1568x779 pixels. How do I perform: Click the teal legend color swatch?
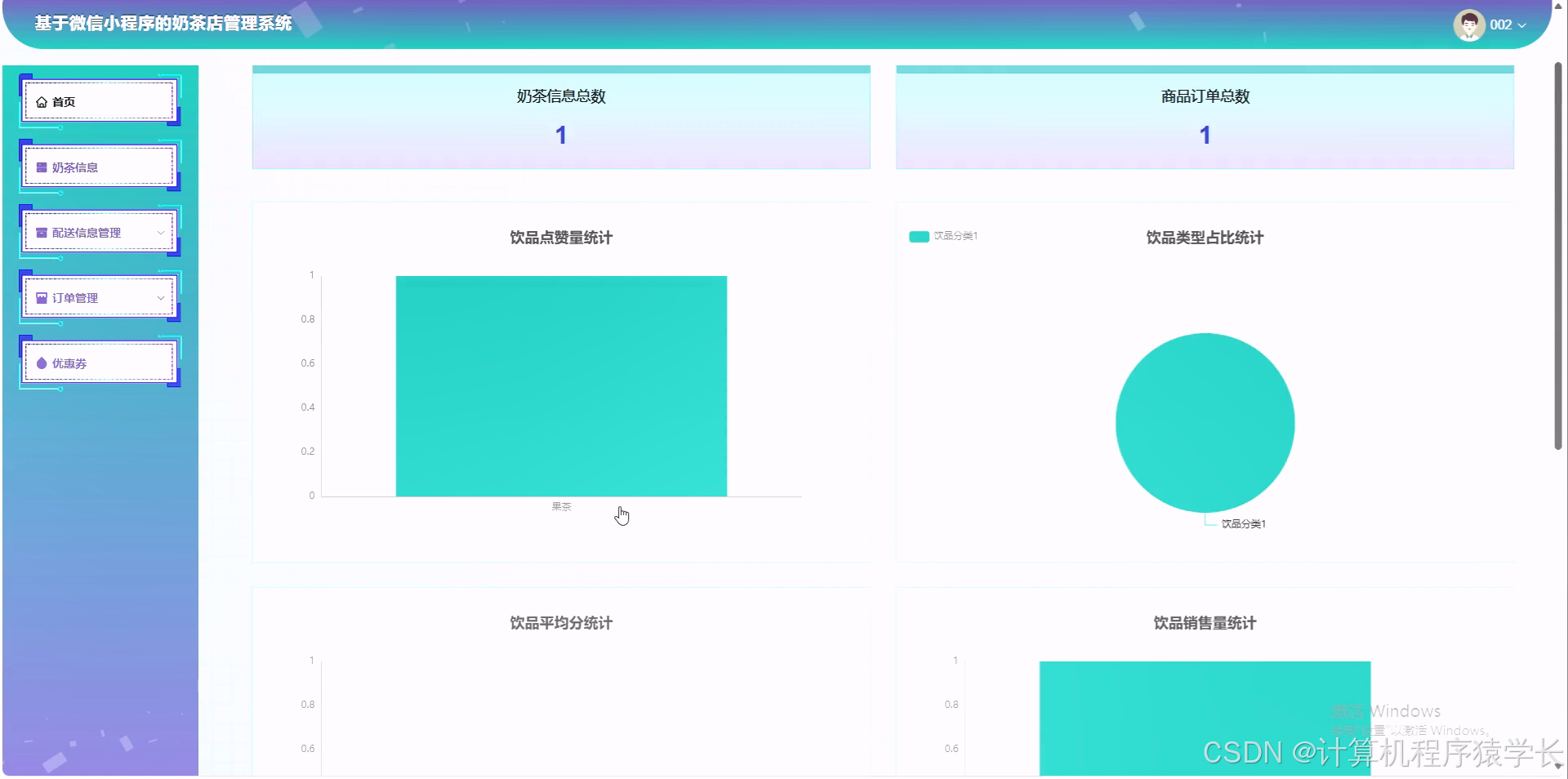[918, 236]
